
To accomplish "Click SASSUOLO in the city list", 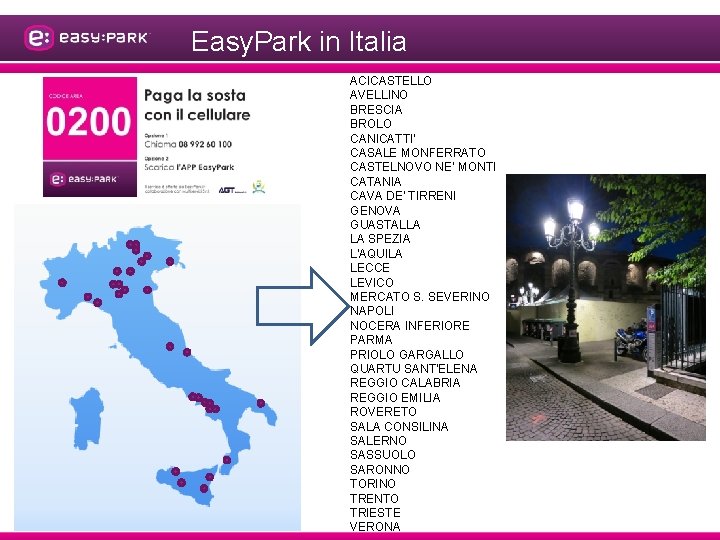I will (383, 456).
